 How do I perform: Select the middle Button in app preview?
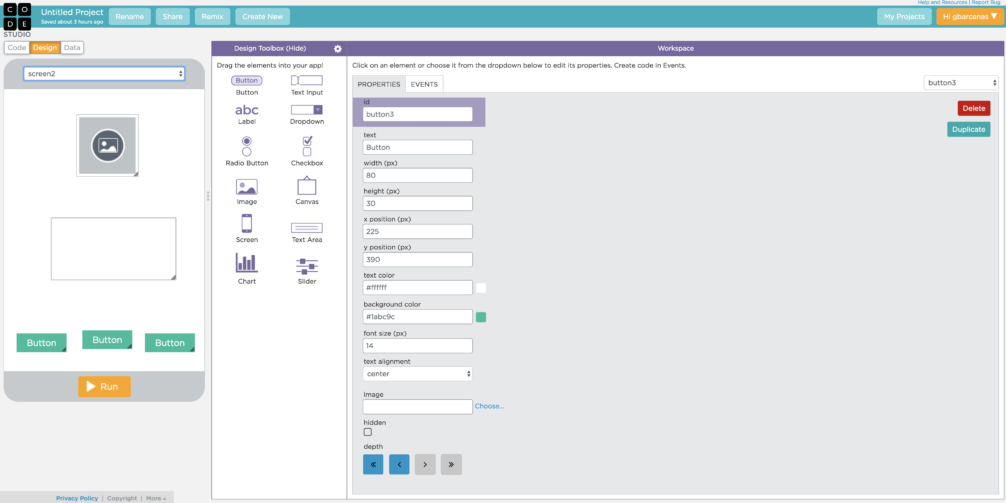pyautogui.click(x=107, y=340)
